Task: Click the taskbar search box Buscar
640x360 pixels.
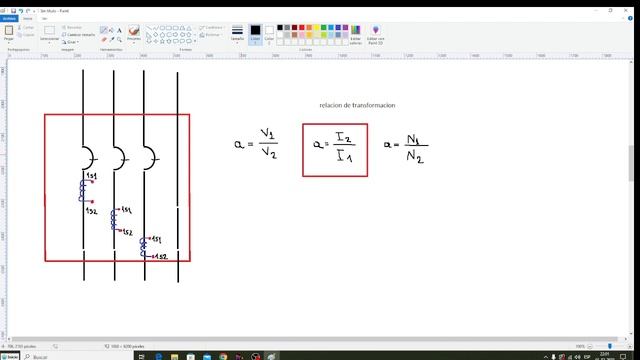Action: (78, 356)
